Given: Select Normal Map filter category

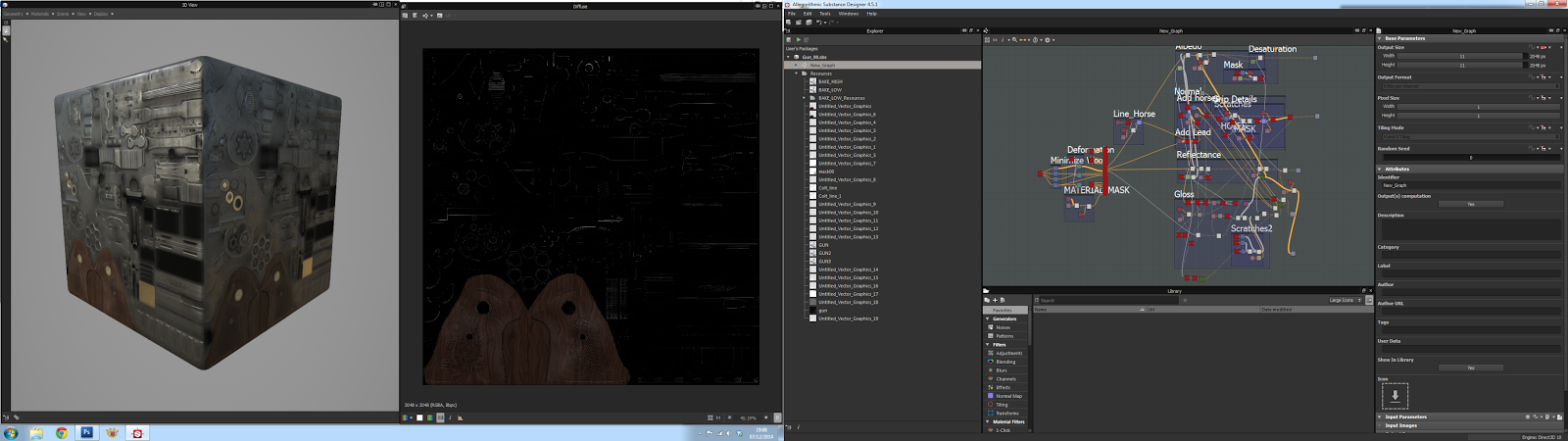Looking at the screenshot, I should point(1008,396).
